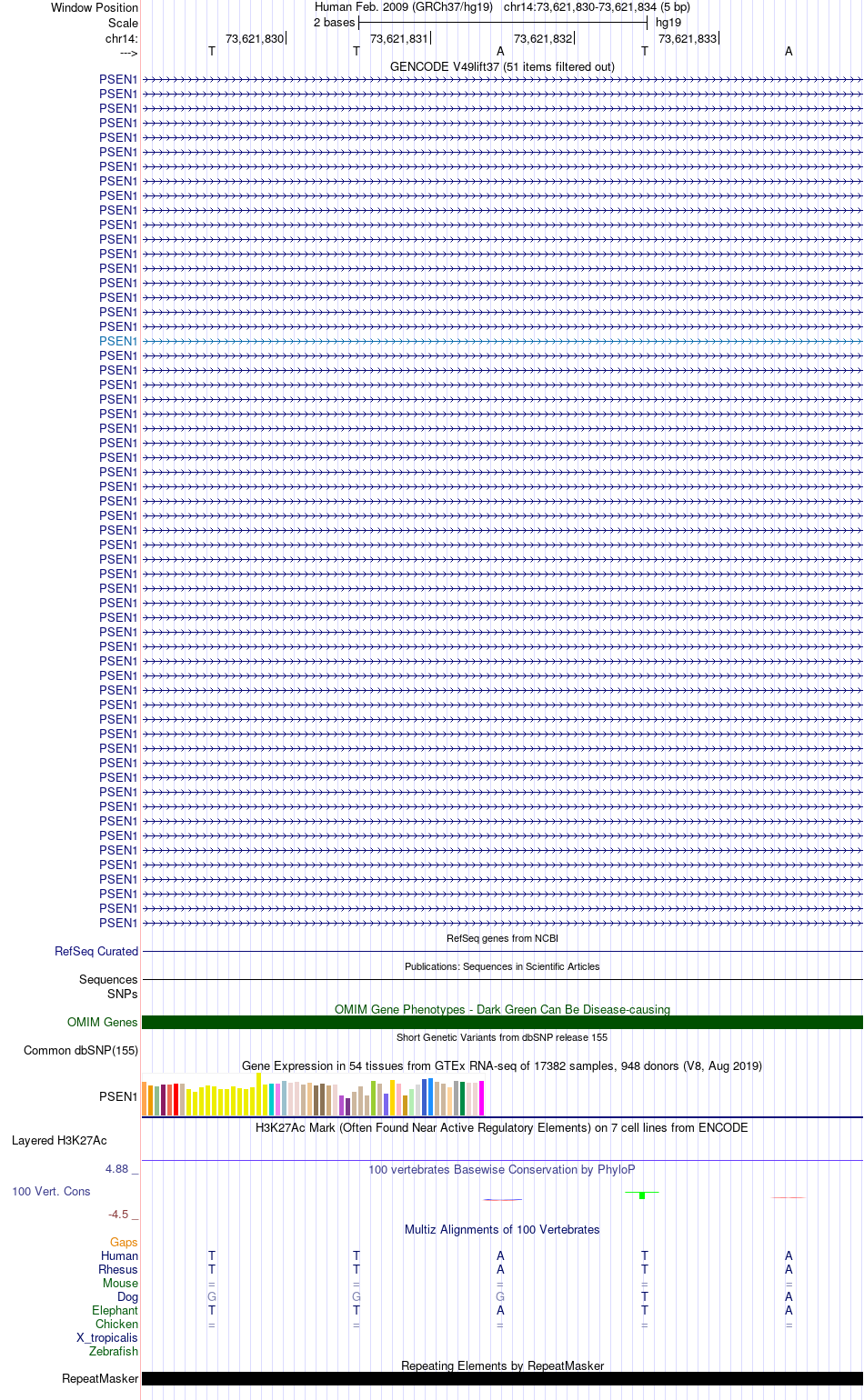Click the cyan GTEx expression bar

tap(271, 1099)
